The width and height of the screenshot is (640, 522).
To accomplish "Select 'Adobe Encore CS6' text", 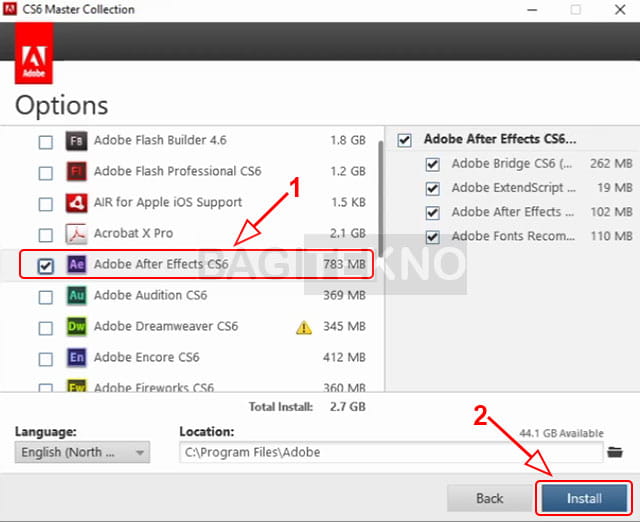I will 147,357.
